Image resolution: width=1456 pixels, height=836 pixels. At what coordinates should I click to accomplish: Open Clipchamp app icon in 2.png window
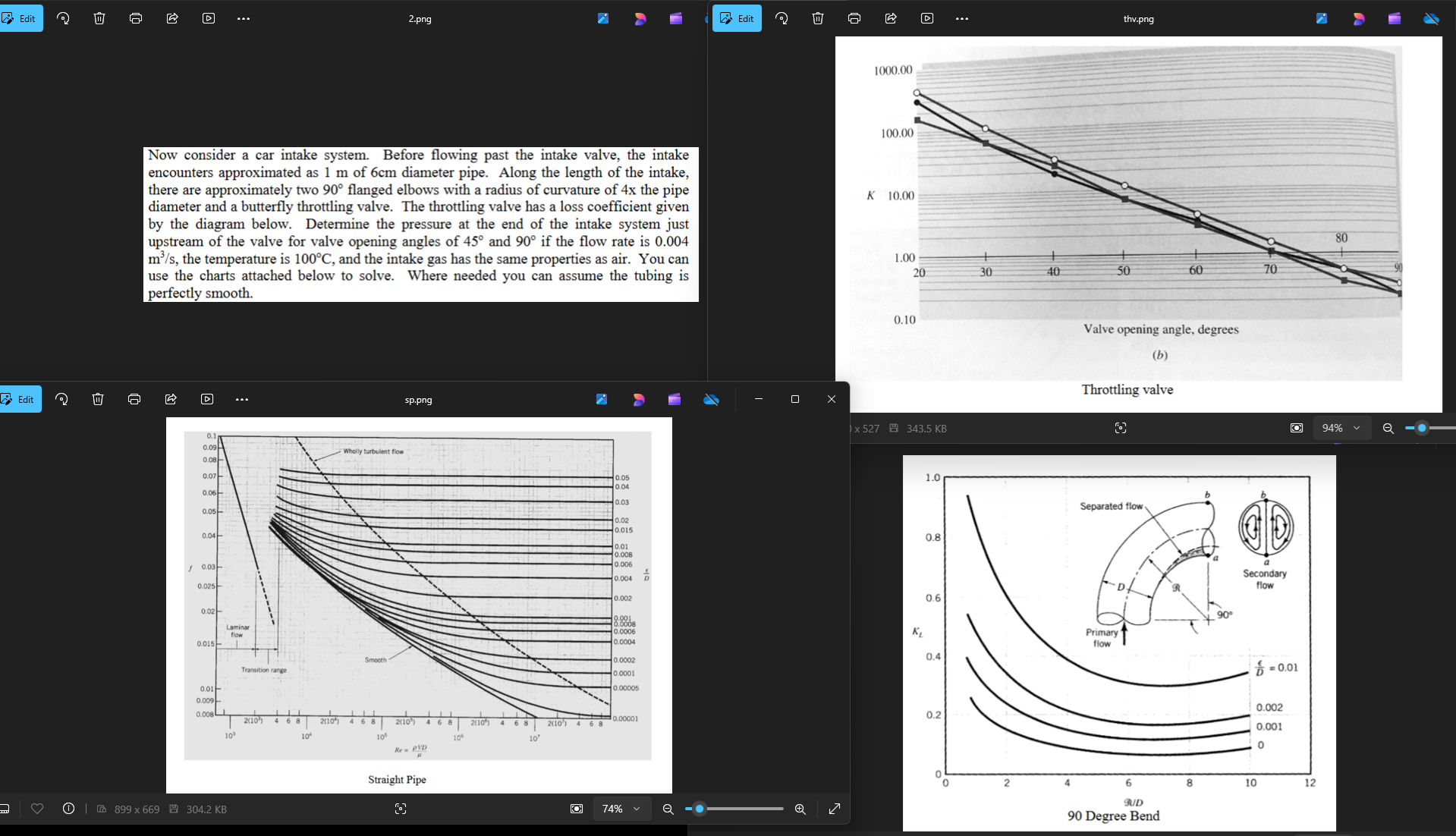point(676,18)
